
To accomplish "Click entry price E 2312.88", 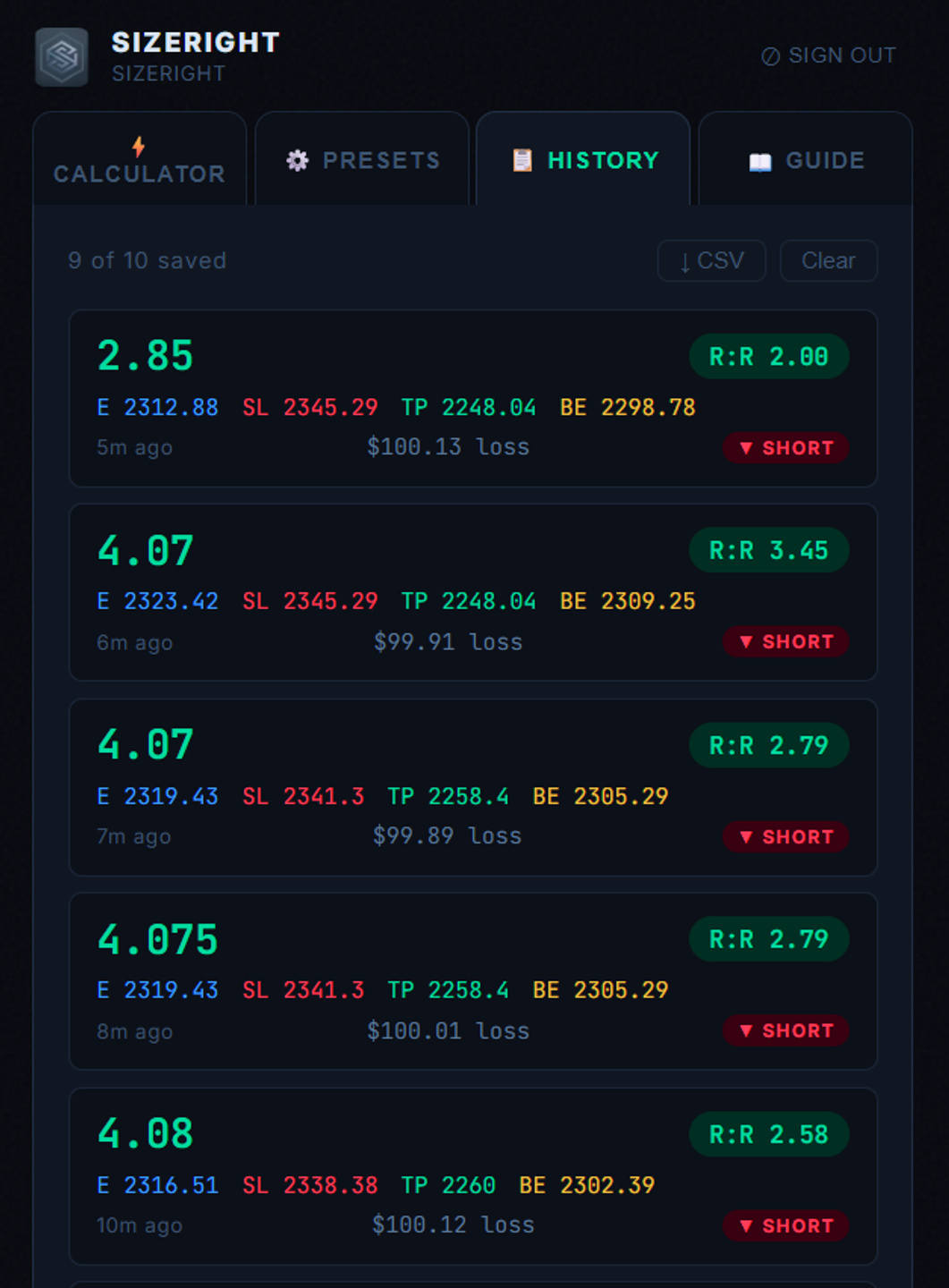I will (157, 407).
